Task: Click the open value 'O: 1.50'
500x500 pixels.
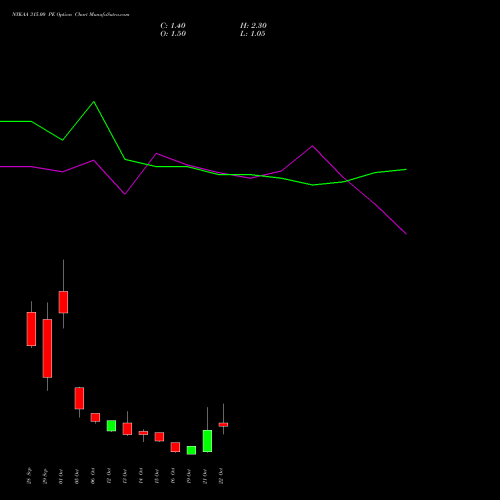Action: (173, 34)
